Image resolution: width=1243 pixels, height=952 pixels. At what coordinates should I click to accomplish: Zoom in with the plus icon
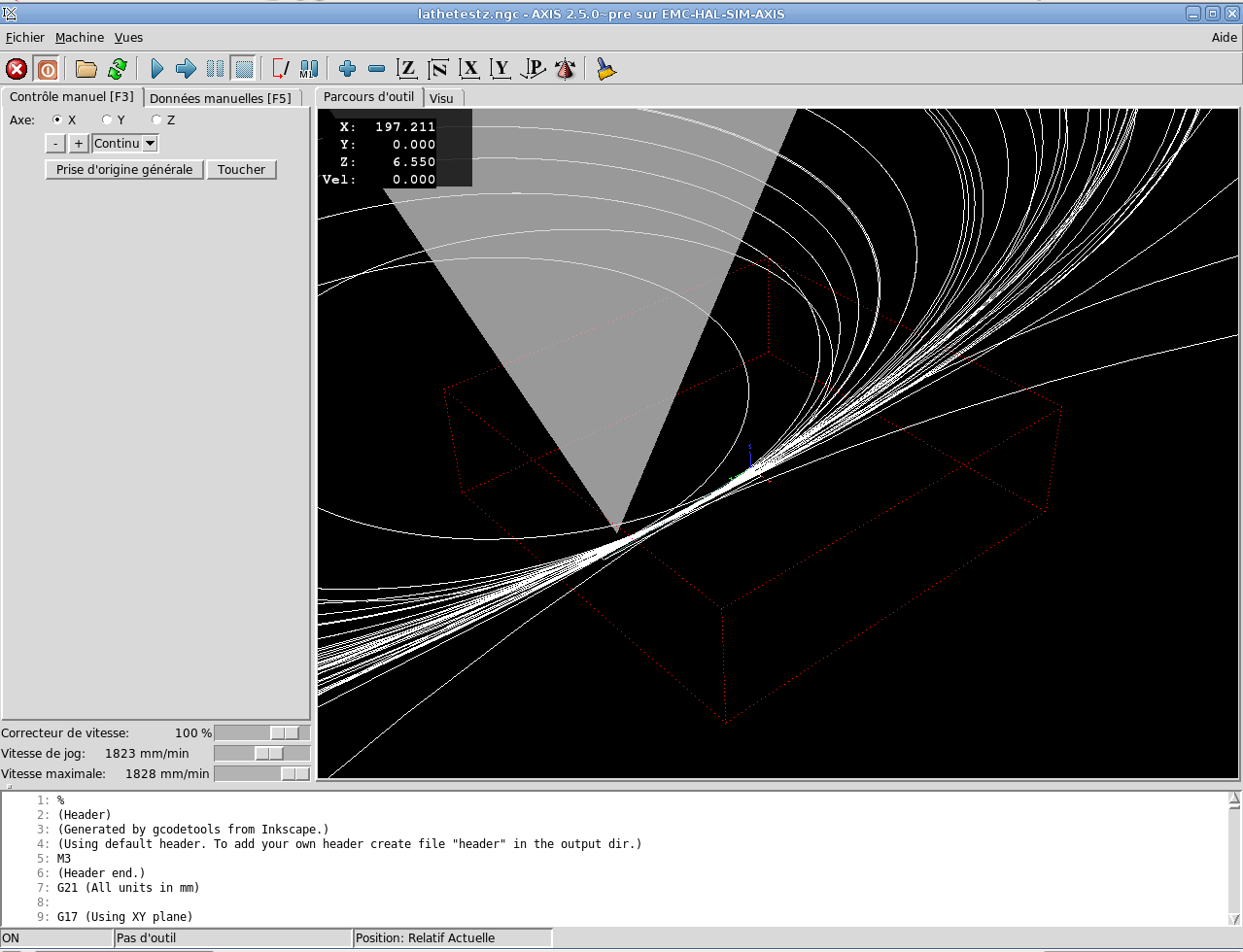(347, 69)
